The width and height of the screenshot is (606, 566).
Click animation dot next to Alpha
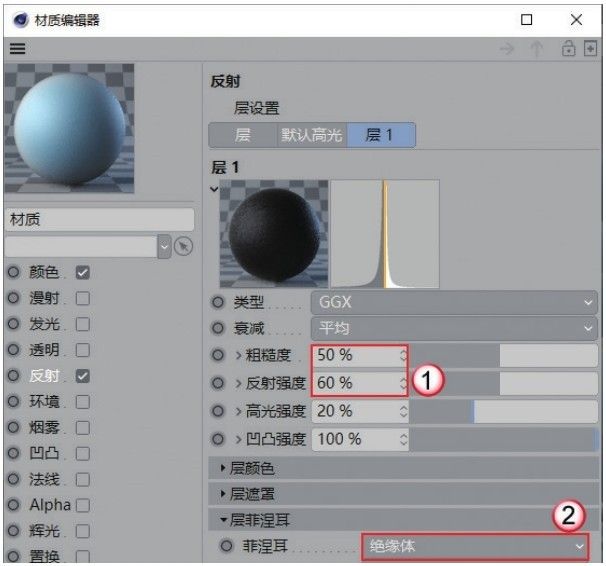[14, 505]
